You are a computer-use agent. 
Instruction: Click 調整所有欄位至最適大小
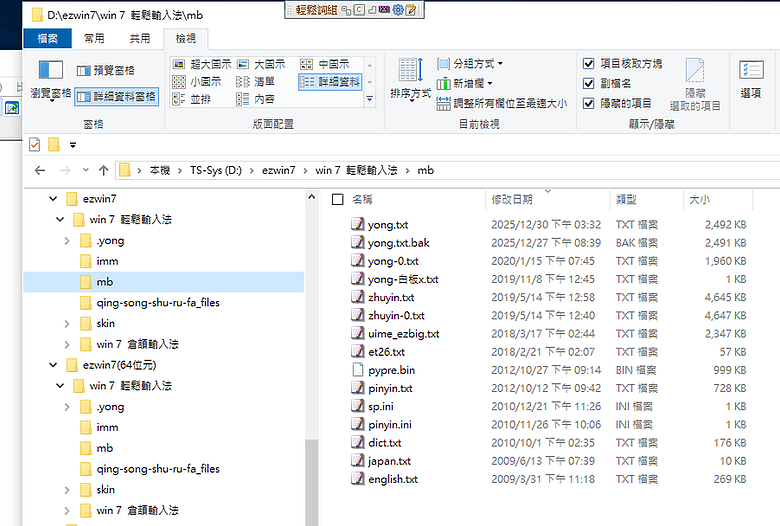pos(501,104)
